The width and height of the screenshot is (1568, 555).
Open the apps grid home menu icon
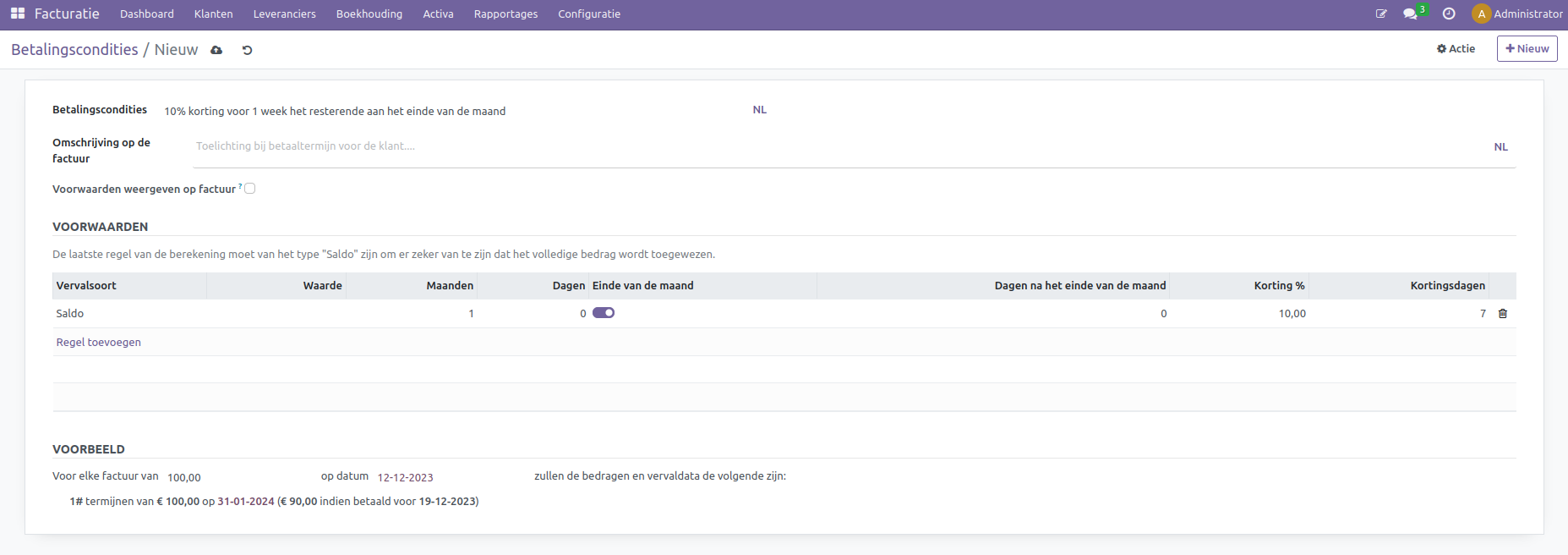pyautogui.click(x=17, y=14)
